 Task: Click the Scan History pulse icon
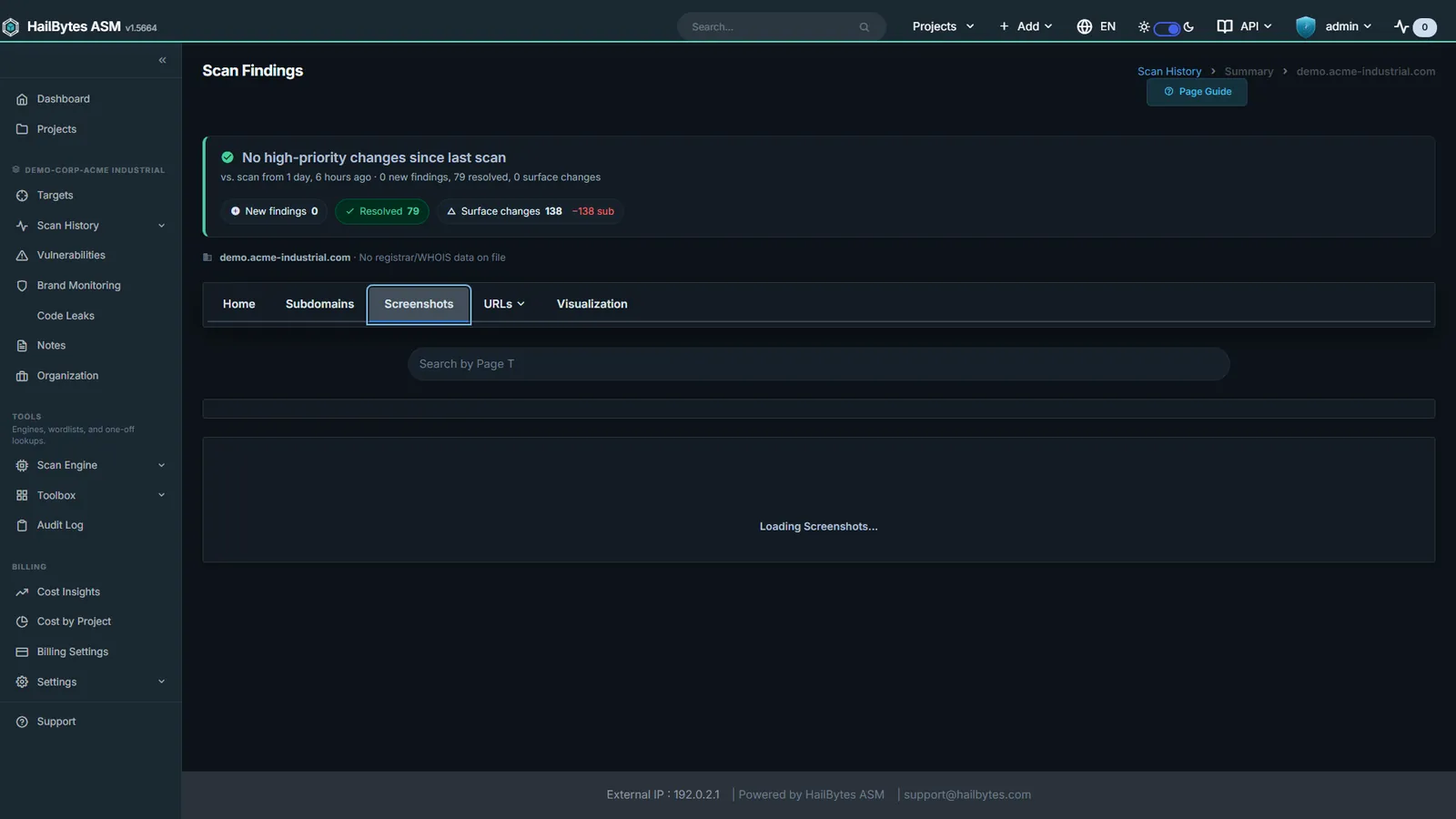[22, 226]
